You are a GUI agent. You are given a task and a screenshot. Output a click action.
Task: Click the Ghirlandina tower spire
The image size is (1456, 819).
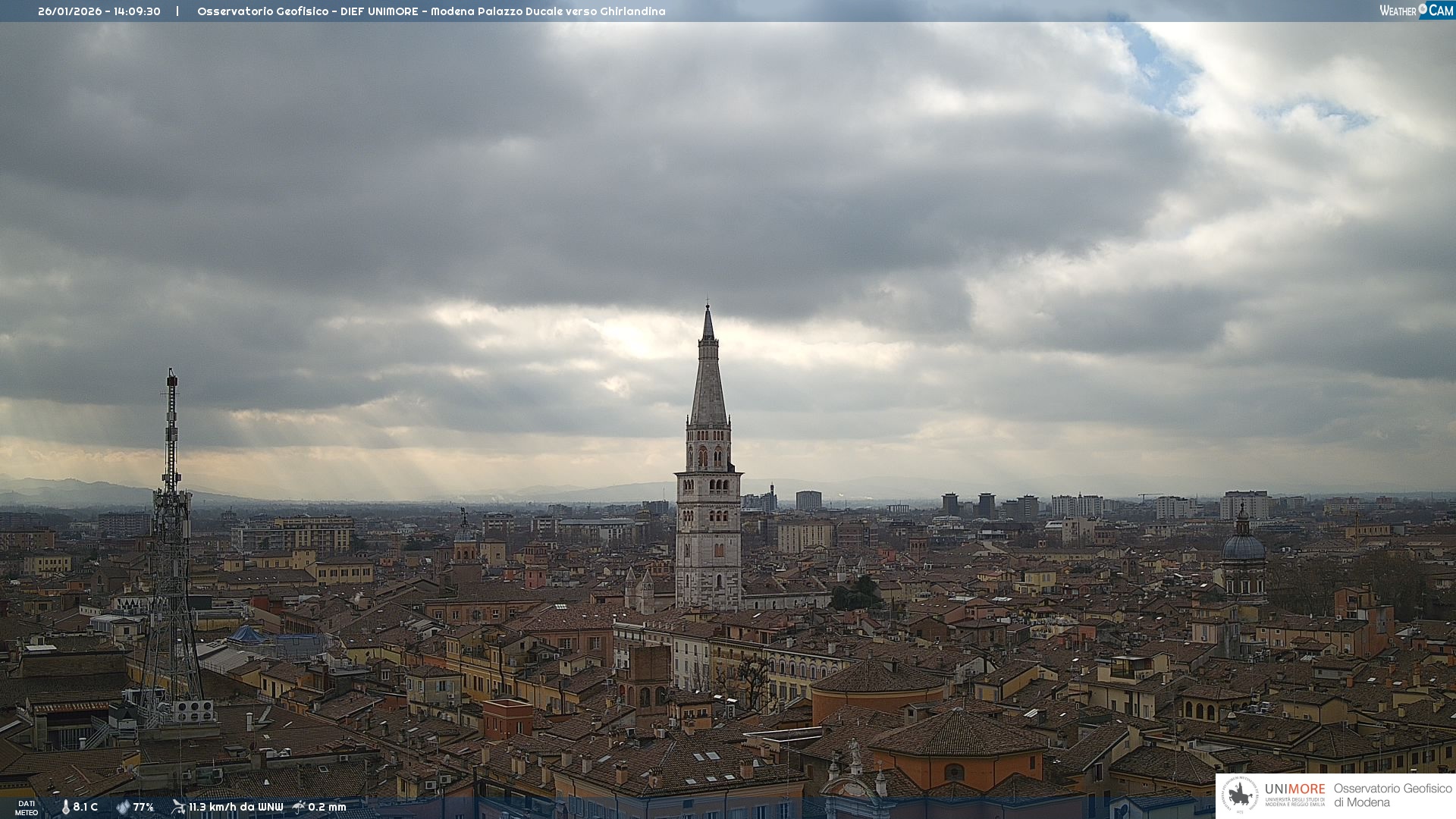point(708,364)
